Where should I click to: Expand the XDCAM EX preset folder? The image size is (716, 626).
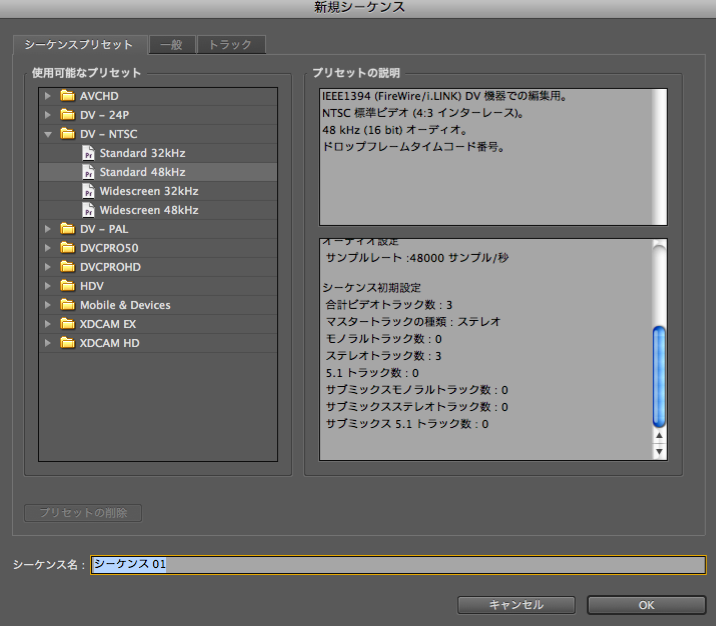click(x=47, y=324)
